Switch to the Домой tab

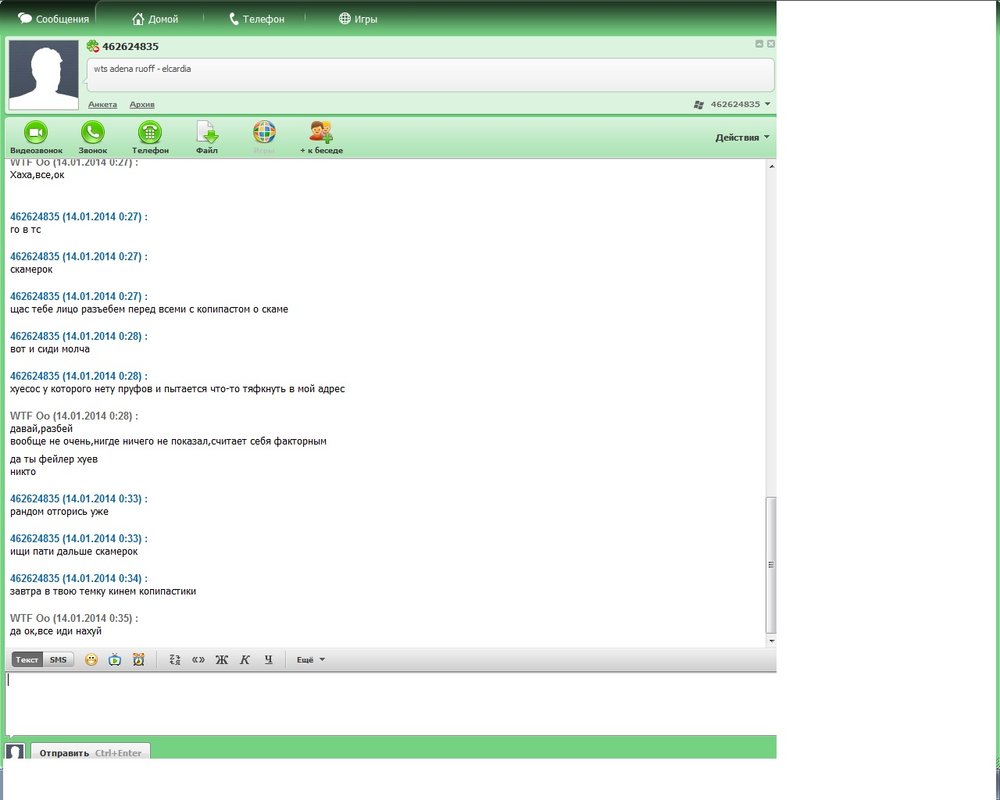154,19
